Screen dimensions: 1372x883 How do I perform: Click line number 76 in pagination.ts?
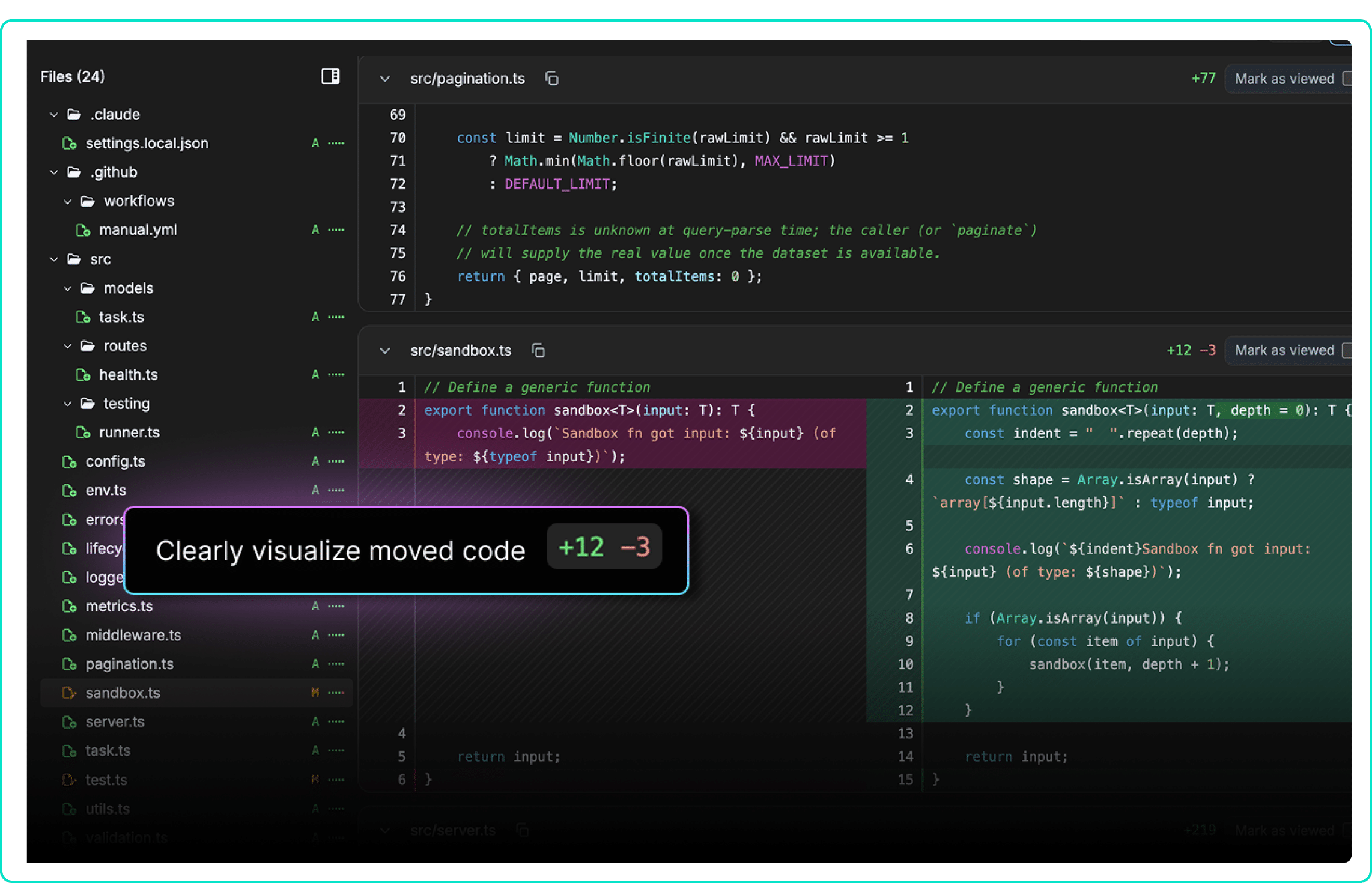click(x=398, y=276)
